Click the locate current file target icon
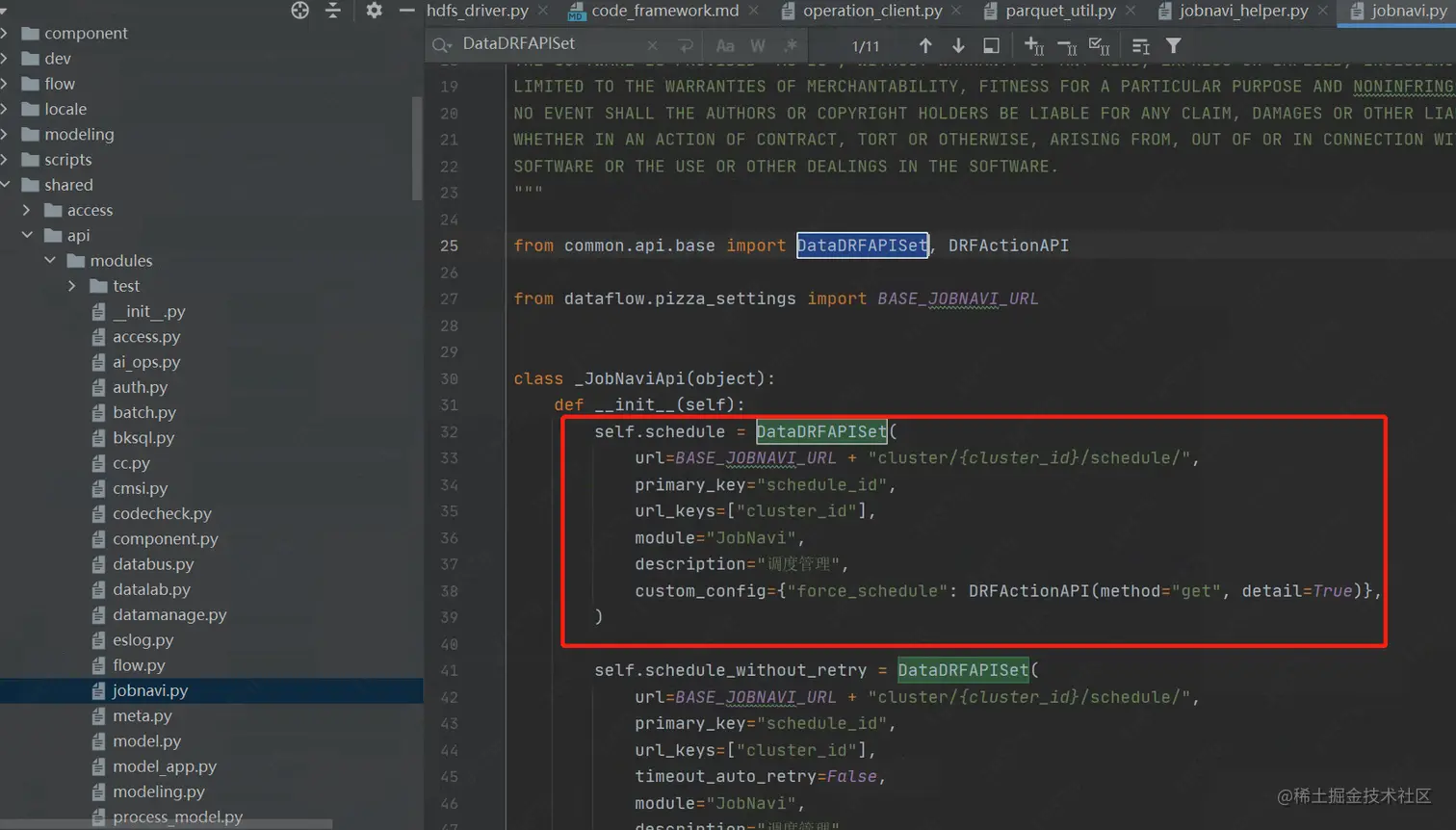The width and height of the screenshot is (1456, 830). [300, 11]
